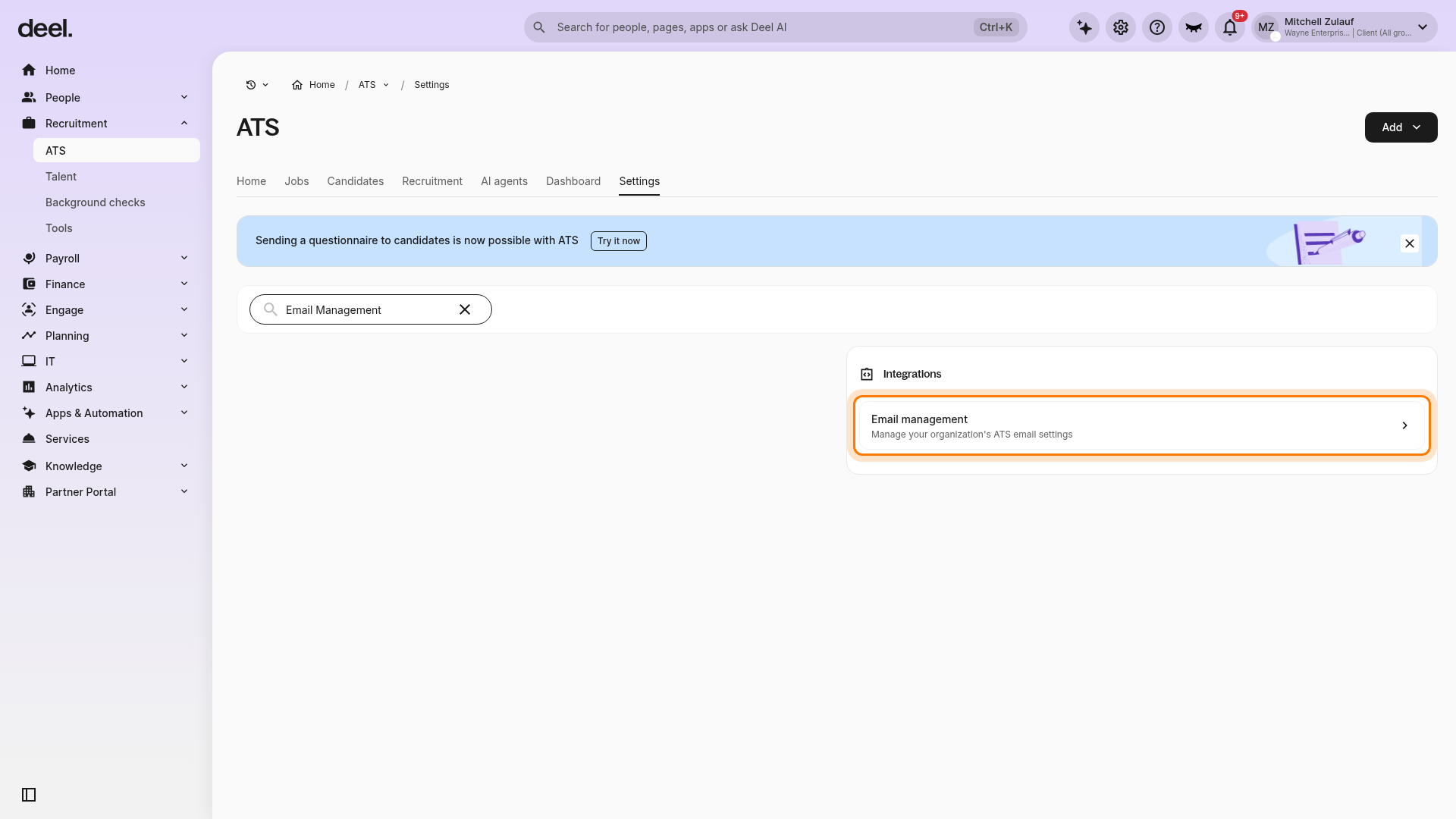Screen dimensions: 1456x819
Task: Open the help question mark icon
Action: (x=1157, y=27)
